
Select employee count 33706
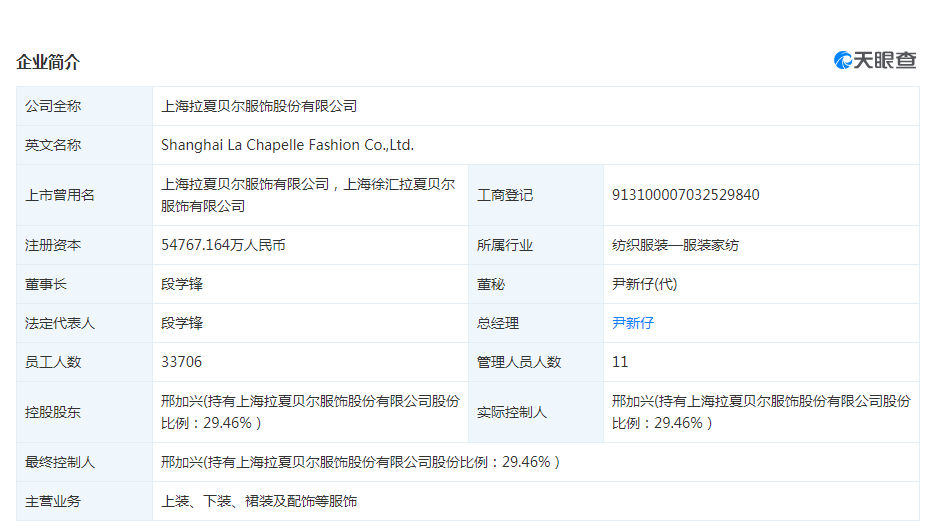181,362
